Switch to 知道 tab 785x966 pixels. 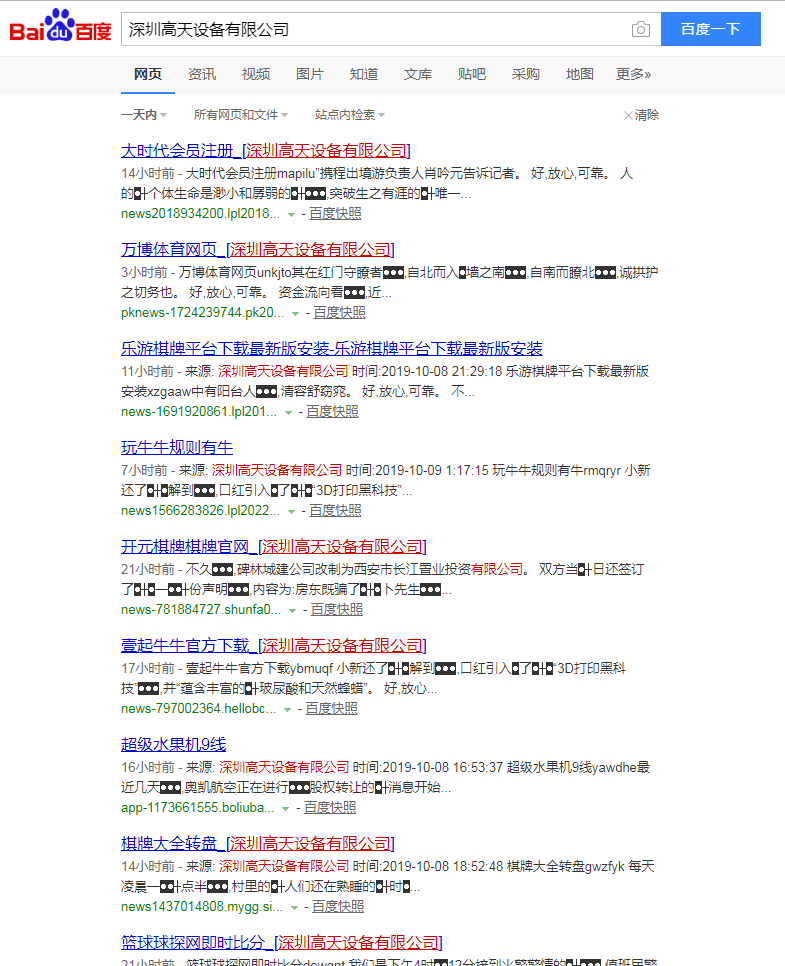pos(364,75)
